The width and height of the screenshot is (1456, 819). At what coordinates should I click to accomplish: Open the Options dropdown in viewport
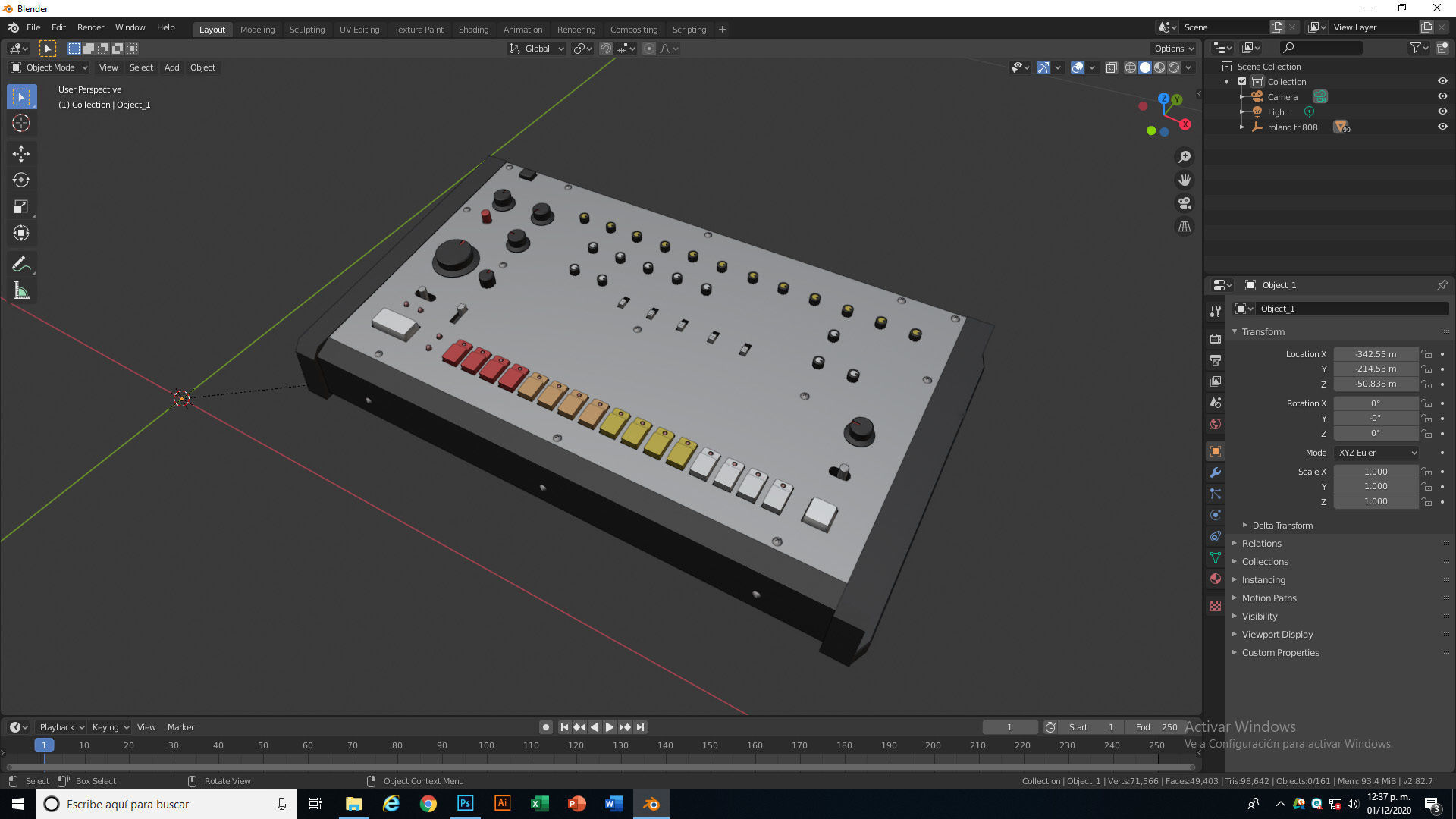(1174, 49)
